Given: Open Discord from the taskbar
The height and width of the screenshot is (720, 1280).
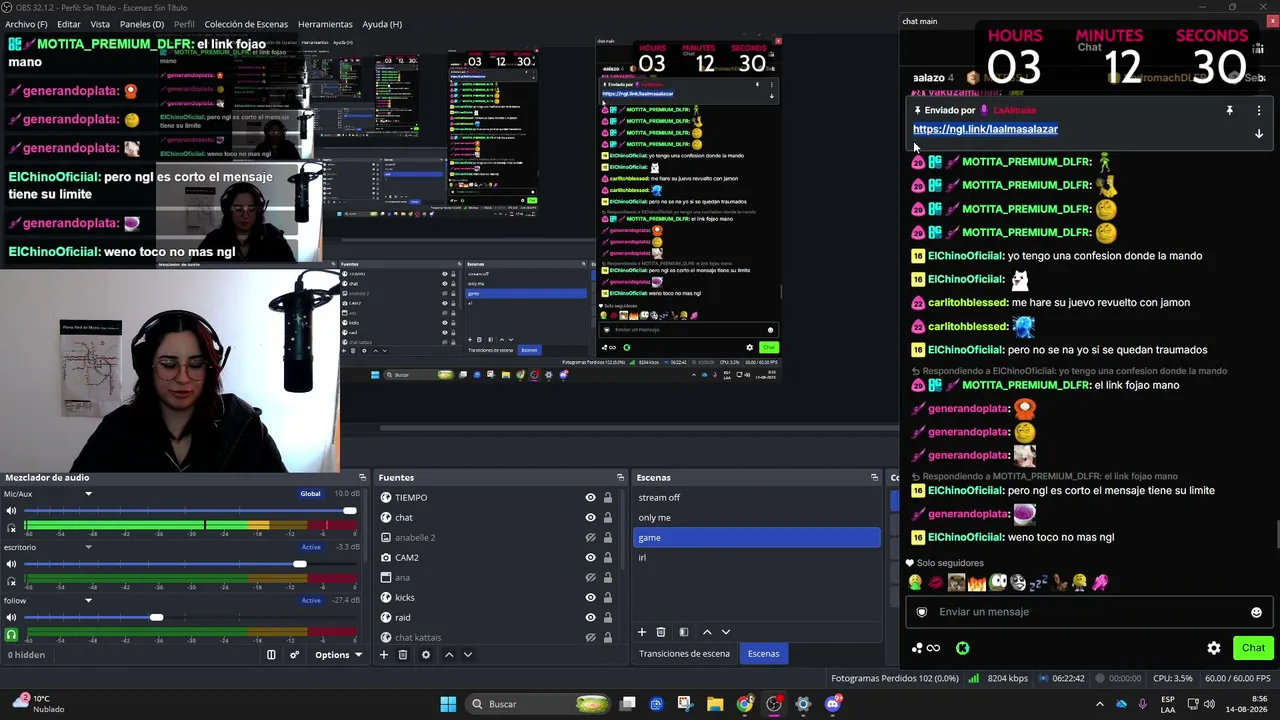Looking at the screenshot, I should (x=833, y=704).
